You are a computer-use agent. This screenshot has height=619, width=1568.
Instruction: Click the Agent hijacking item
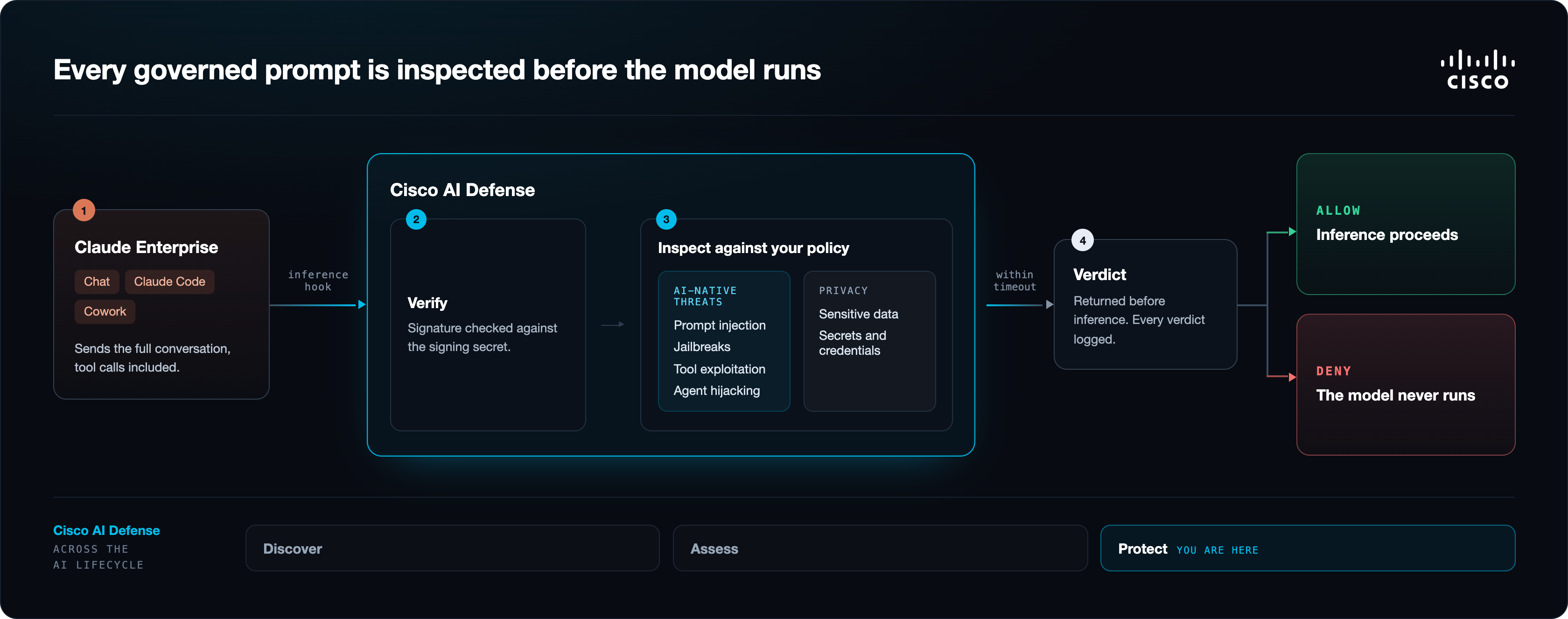716,391
